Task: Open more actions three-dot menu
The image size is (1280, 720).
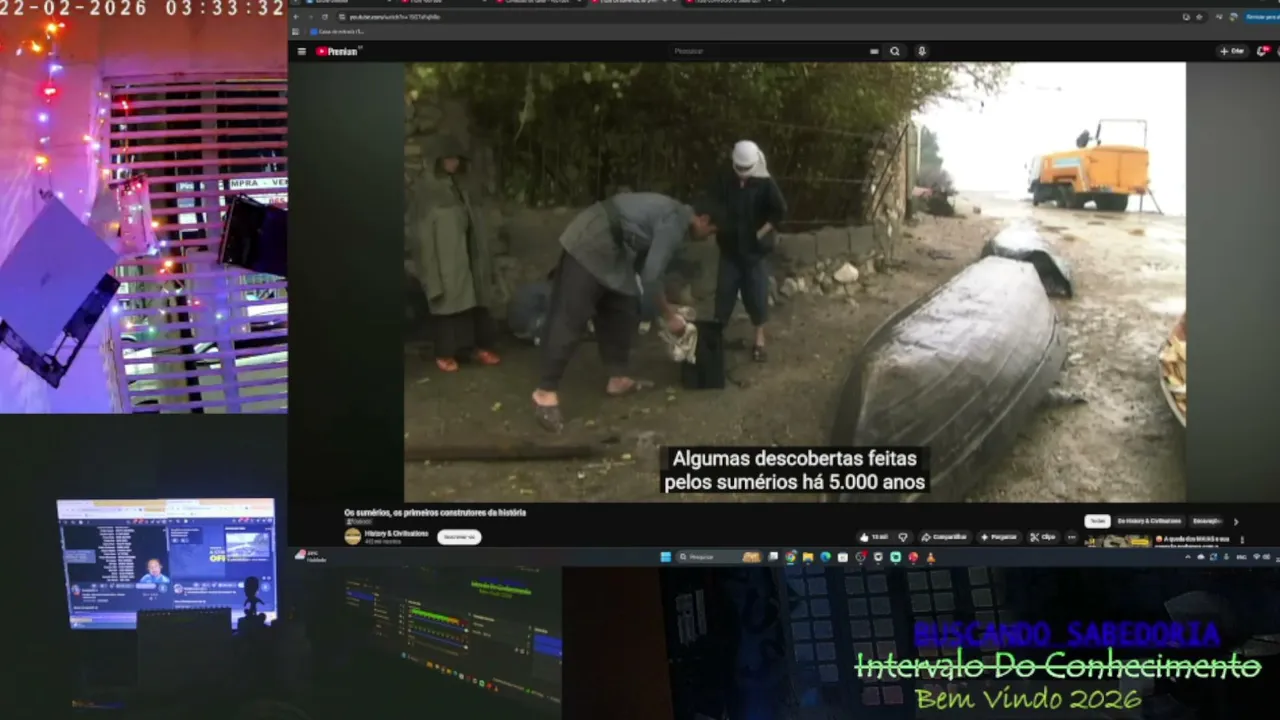Action: coord(1072,537)
